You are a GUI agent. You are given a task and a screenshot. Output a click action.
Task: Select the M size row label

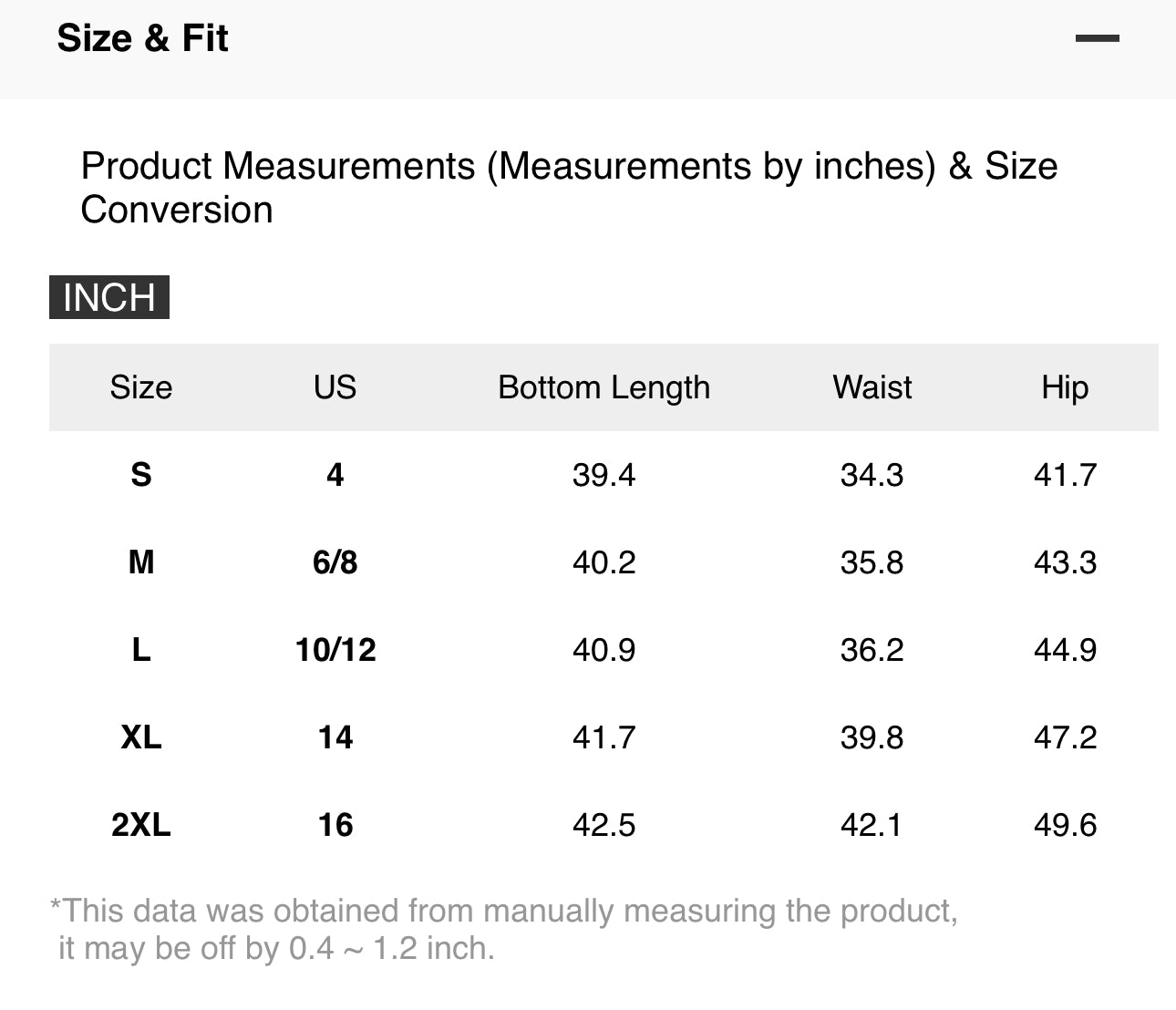pos(141,562)
